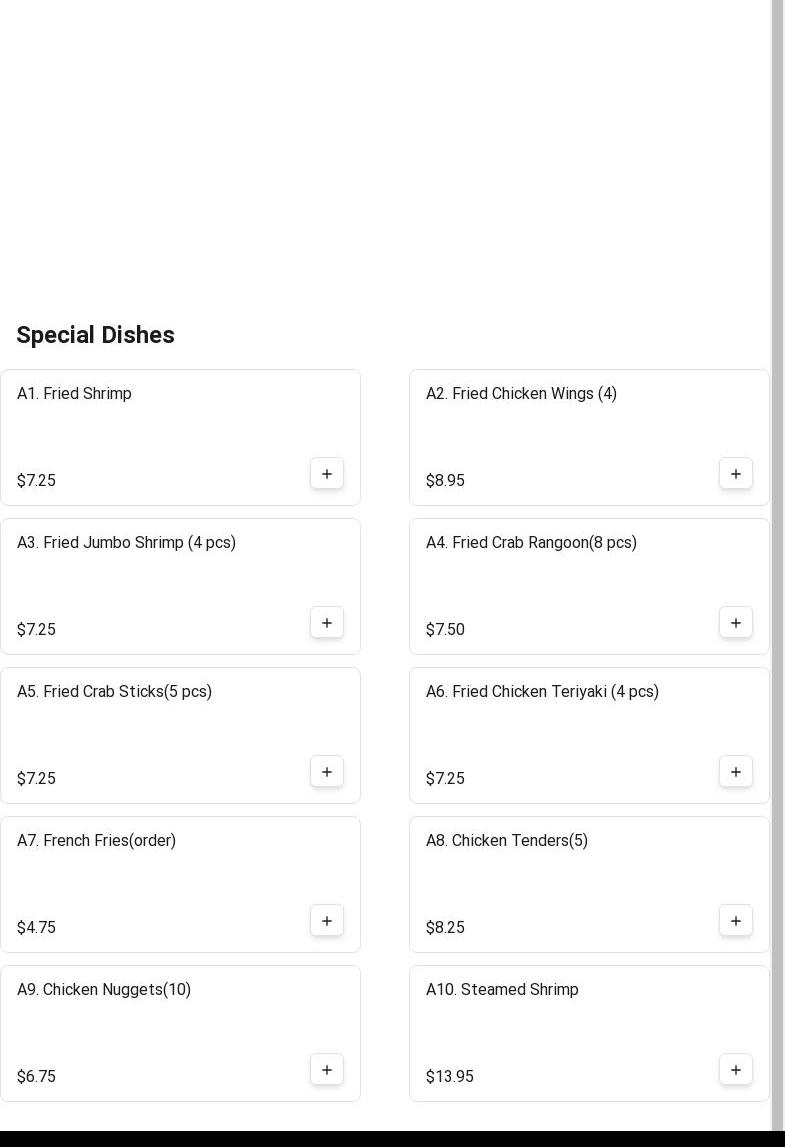Open A4. Fried Crab Rangoon(8 pcs) title
Viewport: 785px width, 1147px height.
tap(531, 543)
